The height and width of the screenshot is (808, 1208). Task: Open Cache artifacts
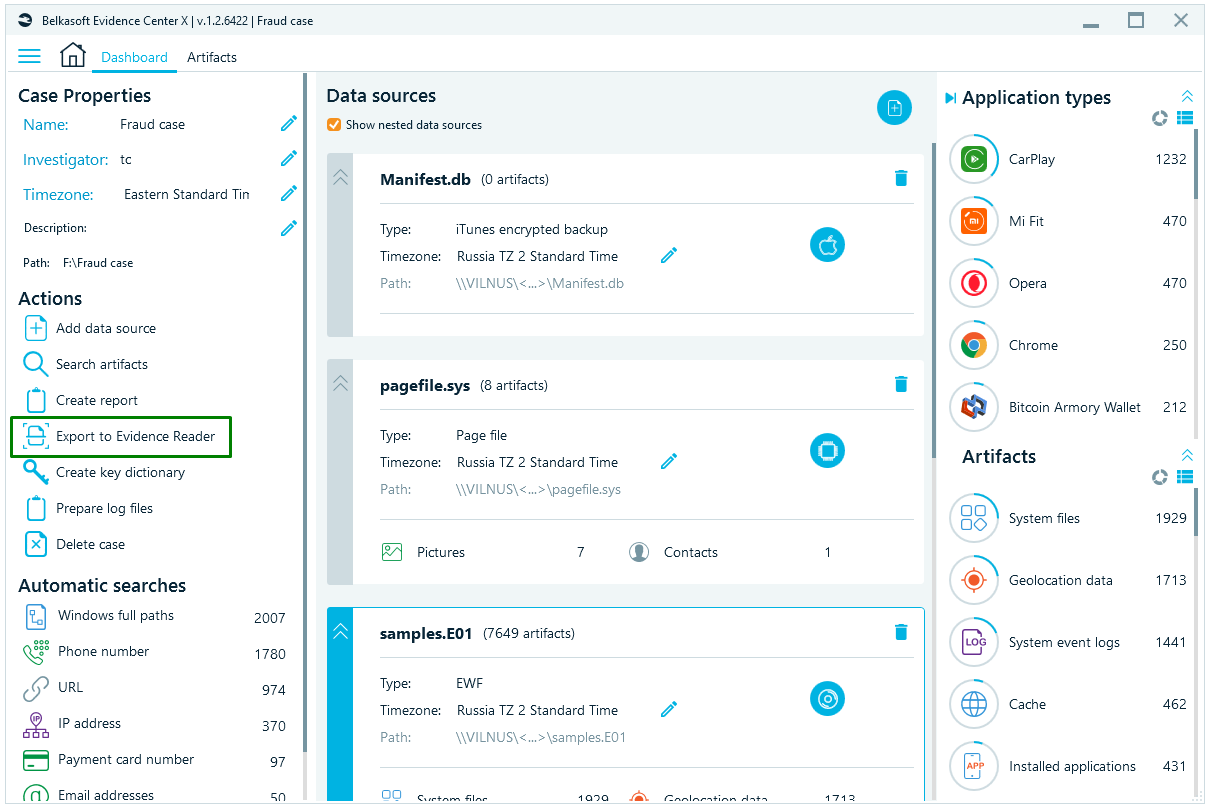pos(1068,704)
